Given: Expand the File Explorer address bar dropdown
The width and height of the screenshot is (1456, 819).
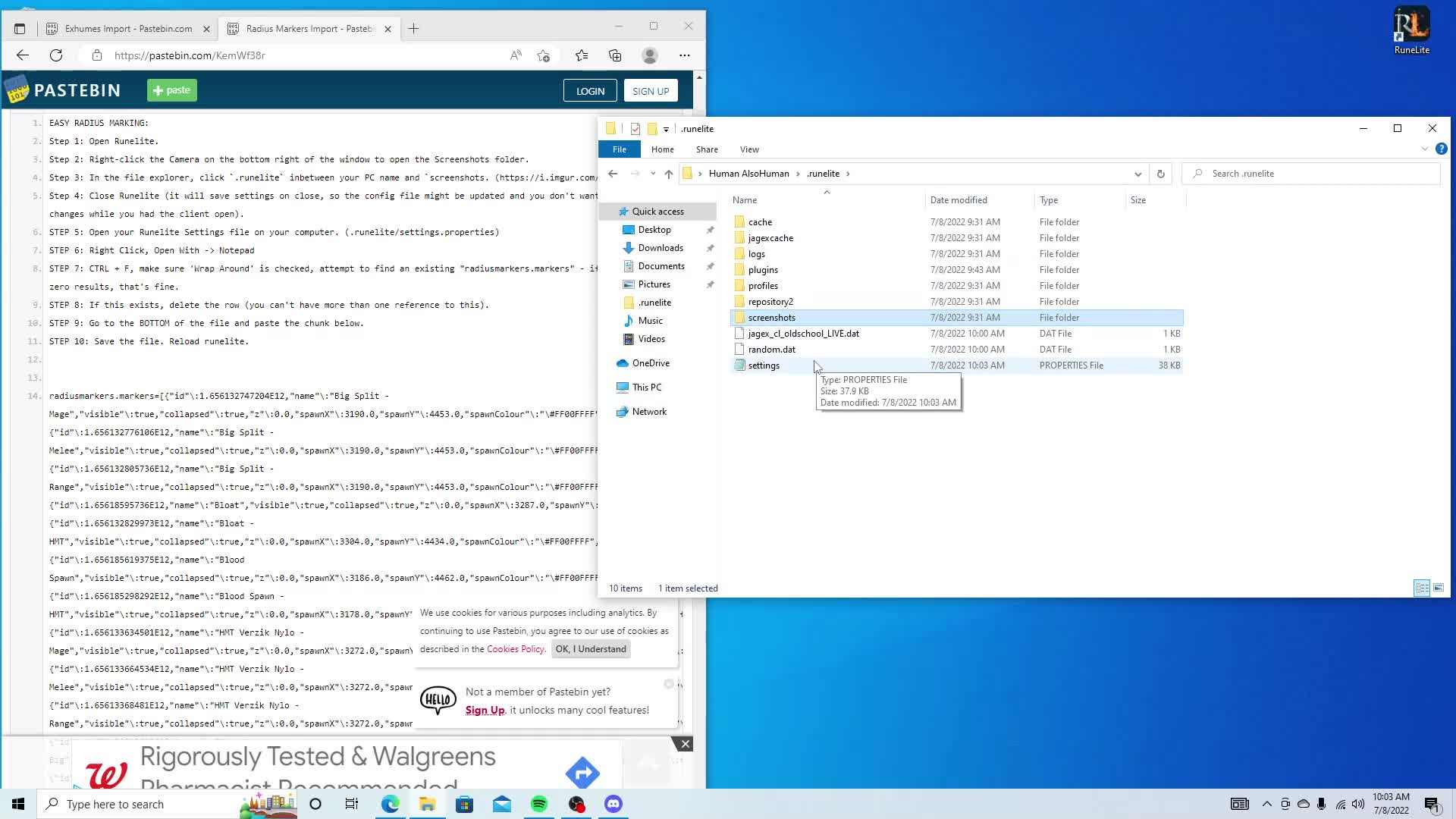Looking at the screenshot, I should tap(1137, 174).
